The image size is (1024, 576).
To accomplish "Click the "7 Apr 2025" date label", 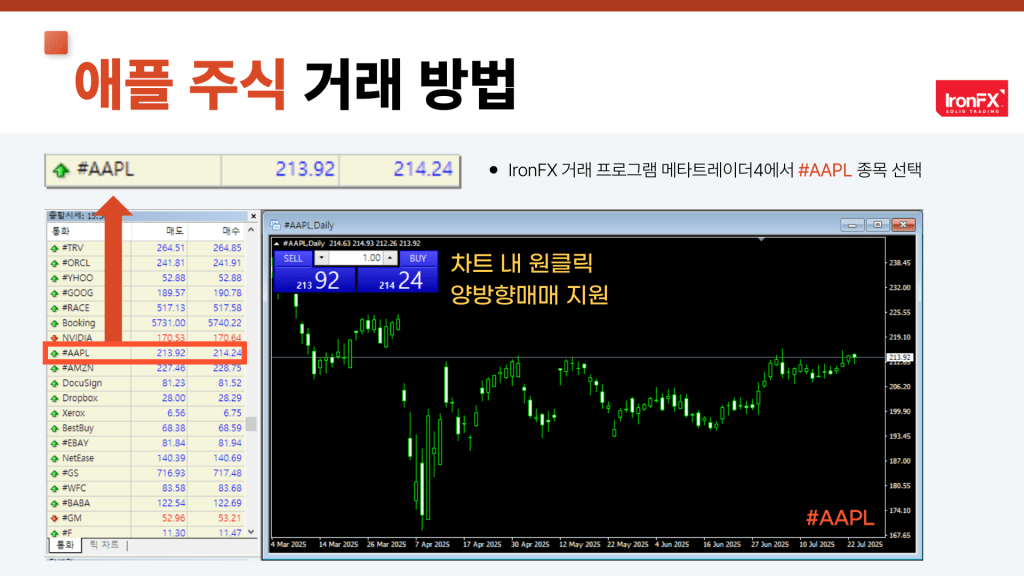I will (432, 544).
